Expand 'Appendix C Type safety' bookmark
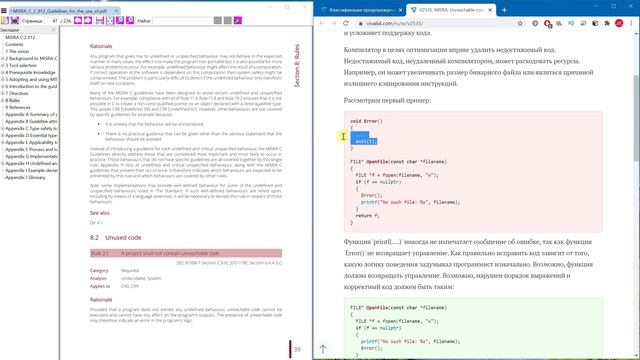Viewport: 640px width, 360px height. tap(2, 128)
